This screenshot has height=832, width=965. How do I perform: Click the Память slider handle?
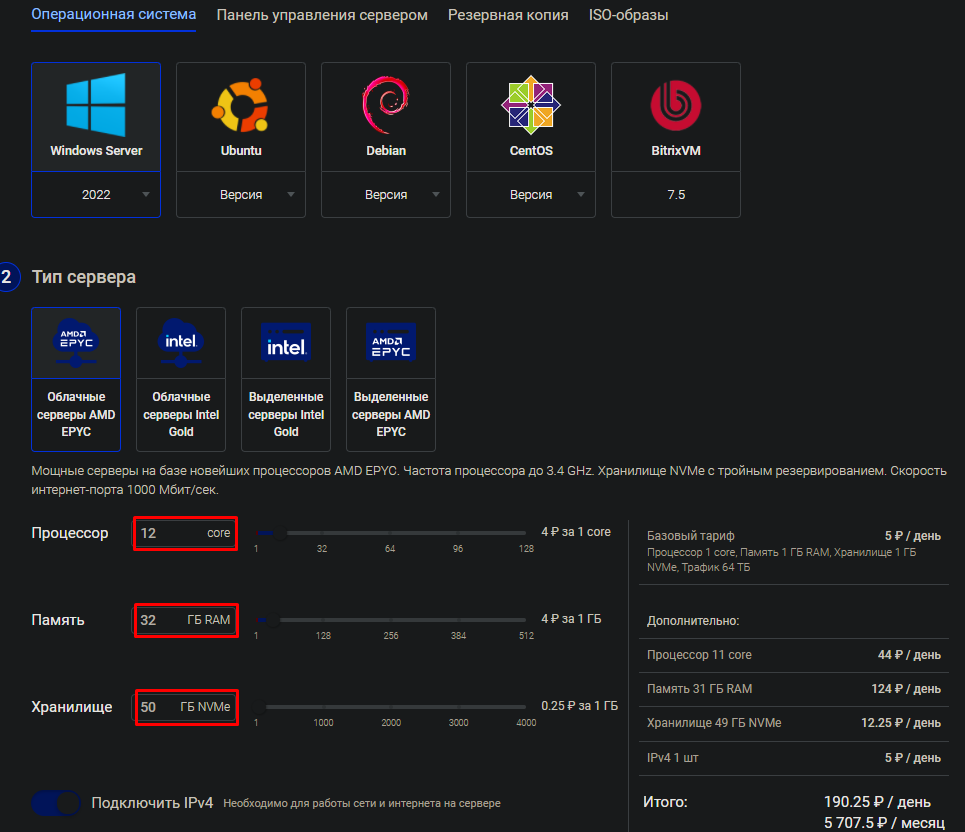tap(273, 620)
